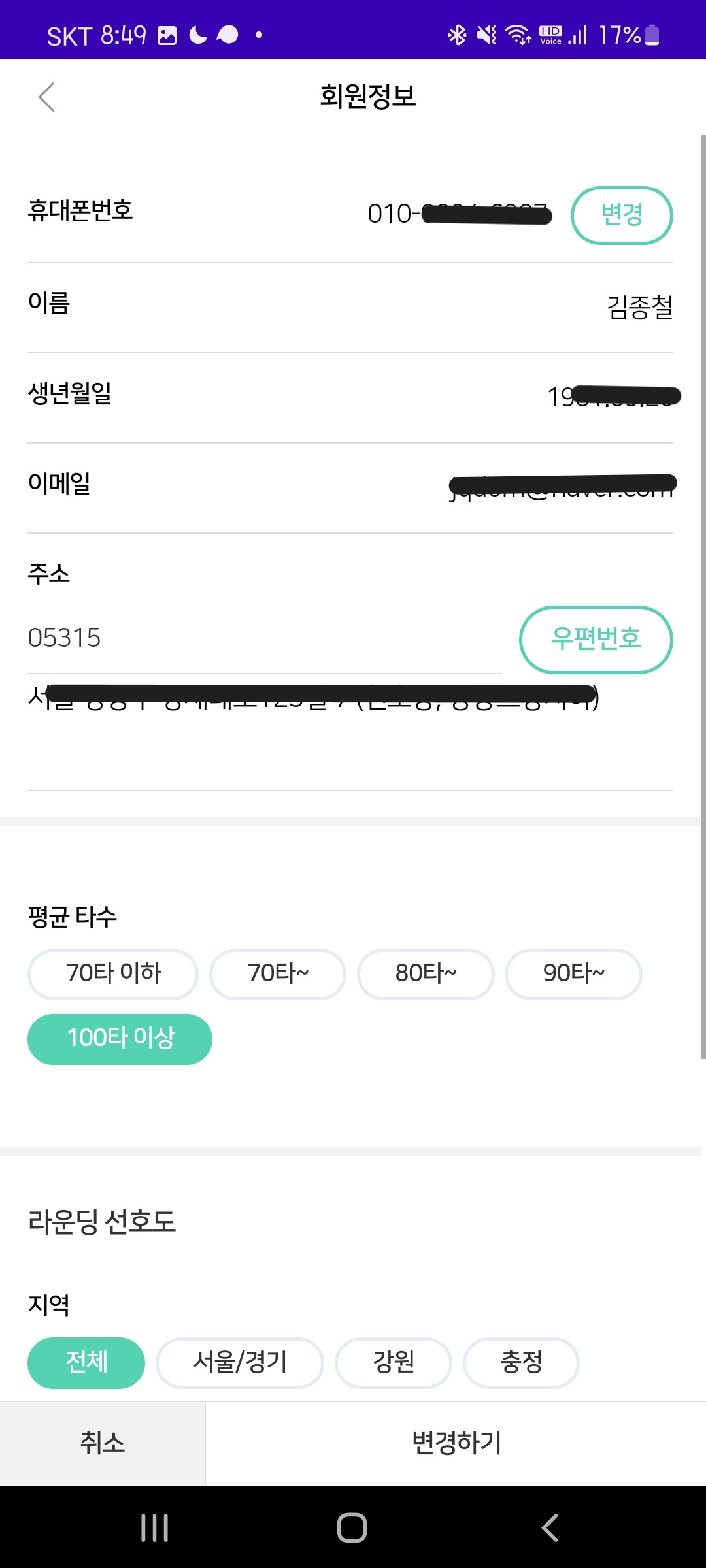Tap the muted sound status icon
Screen dimensions: 706x1568
pos(486,35)
